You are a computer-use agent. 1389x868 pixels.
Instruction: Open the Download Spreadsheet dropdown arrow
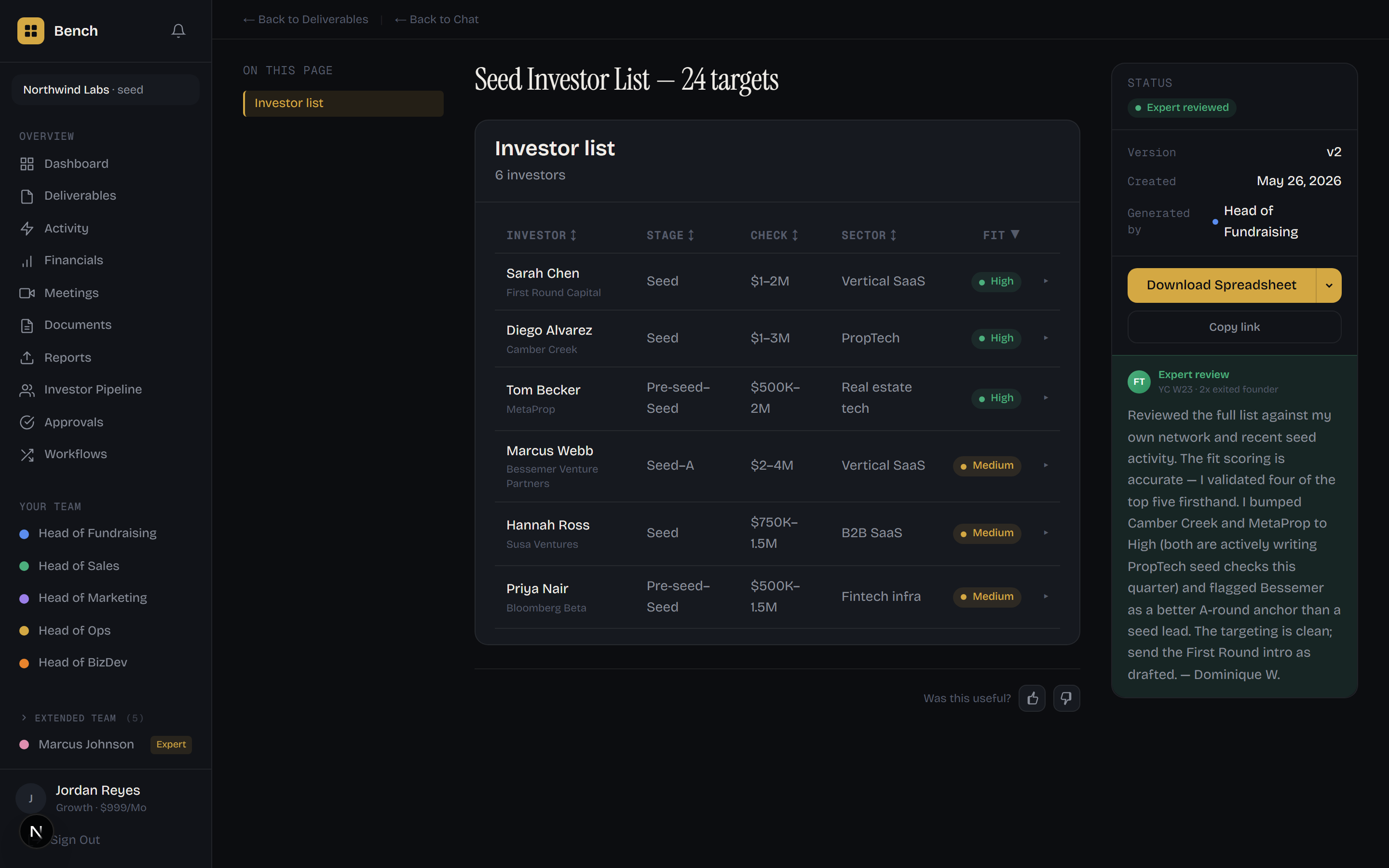point(1329,285)
